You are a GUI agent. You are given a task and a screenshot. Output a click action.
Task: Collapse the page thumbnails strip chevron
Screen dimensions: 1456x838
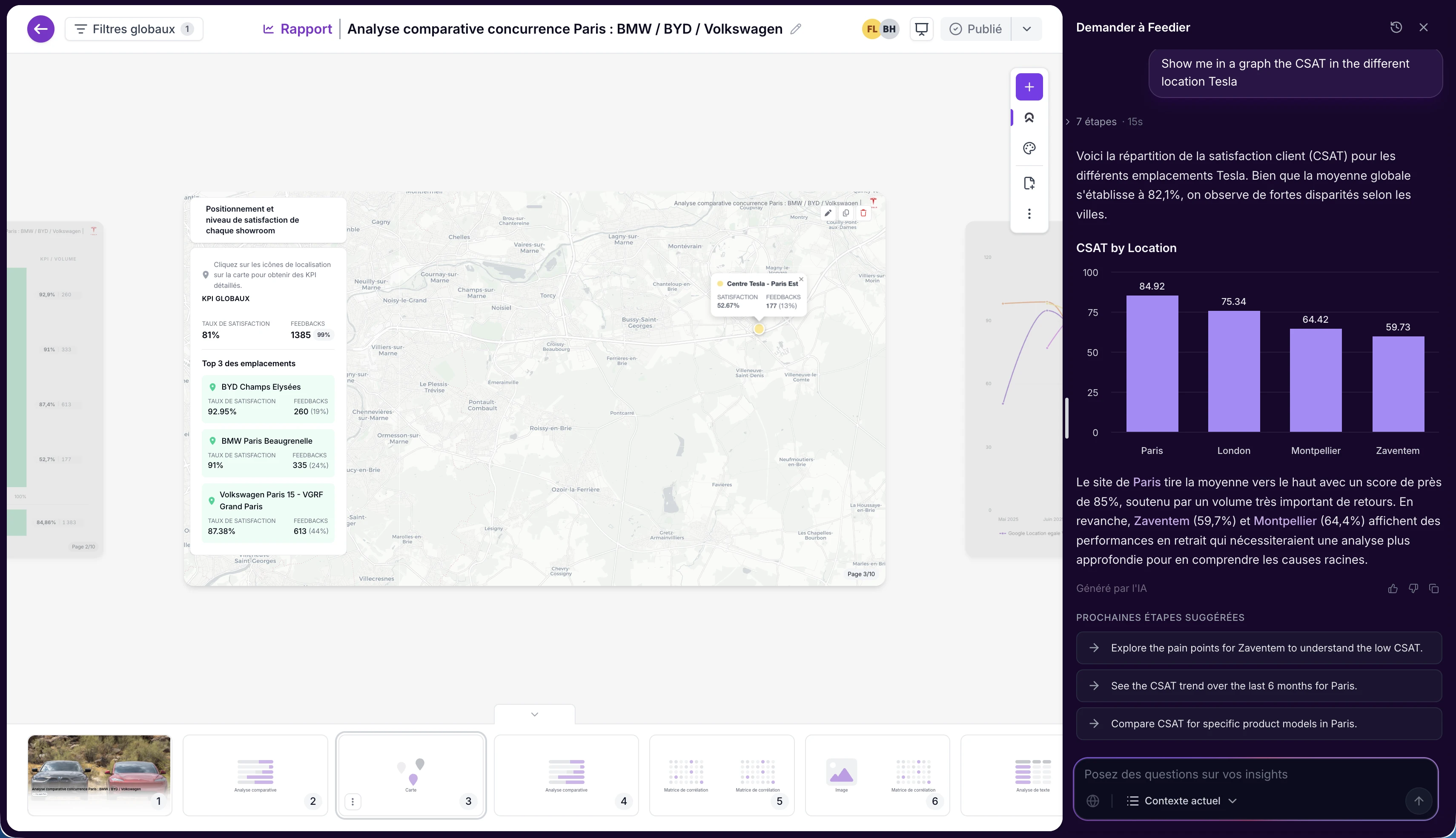click(534, 714)
